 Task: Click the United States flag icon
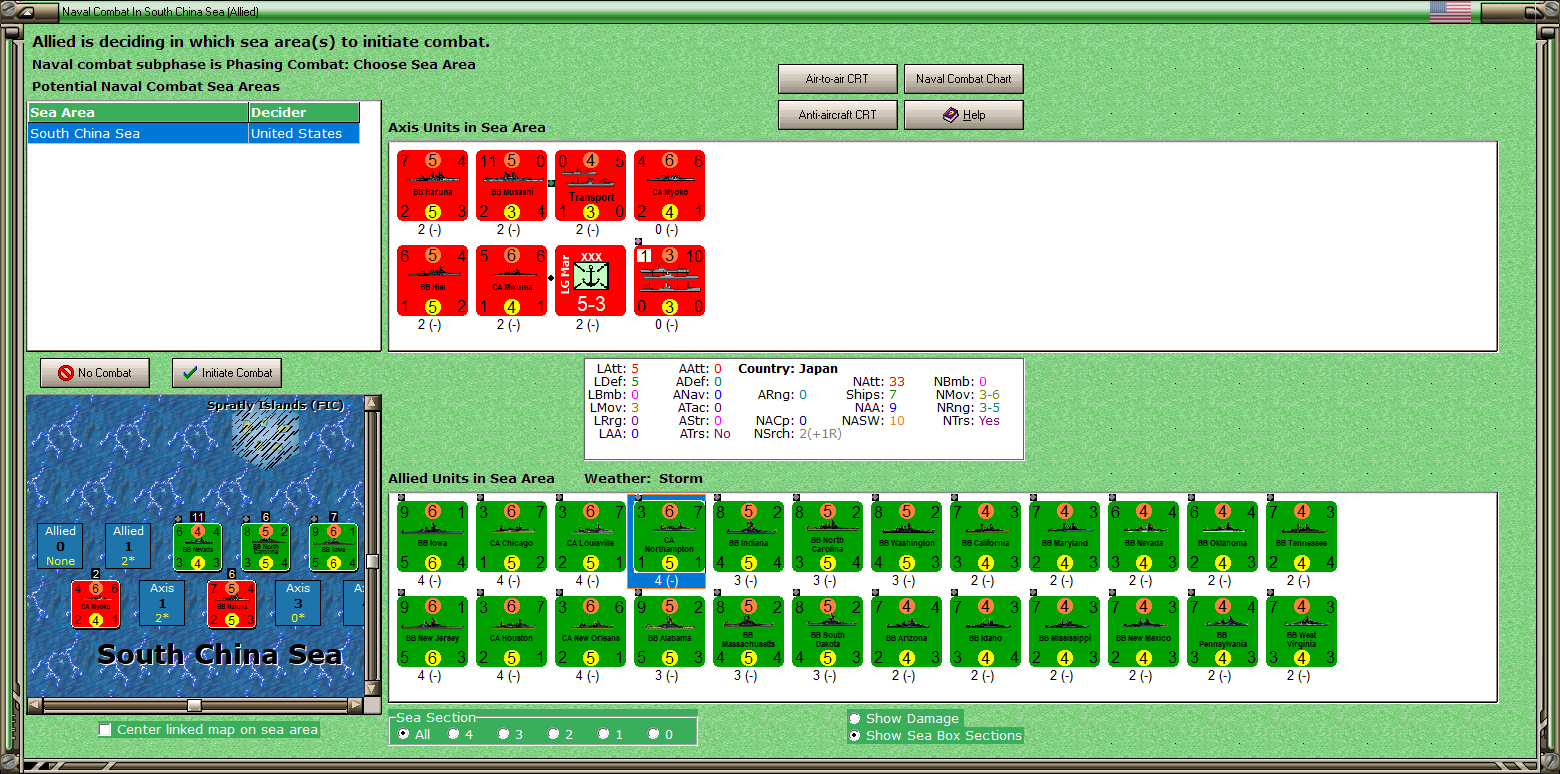(1450, 12)
